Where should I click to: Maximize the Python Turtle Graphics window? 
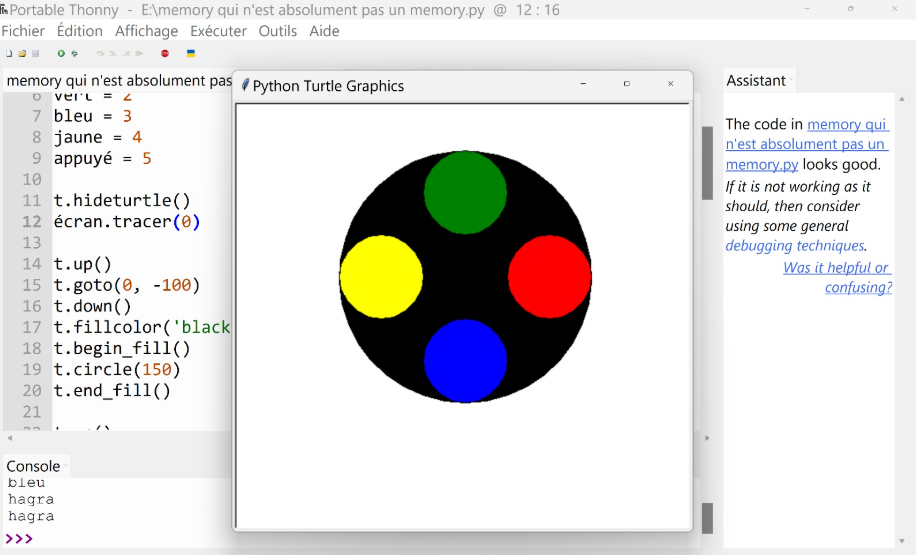pyautogui.click(x=627, y=85)
